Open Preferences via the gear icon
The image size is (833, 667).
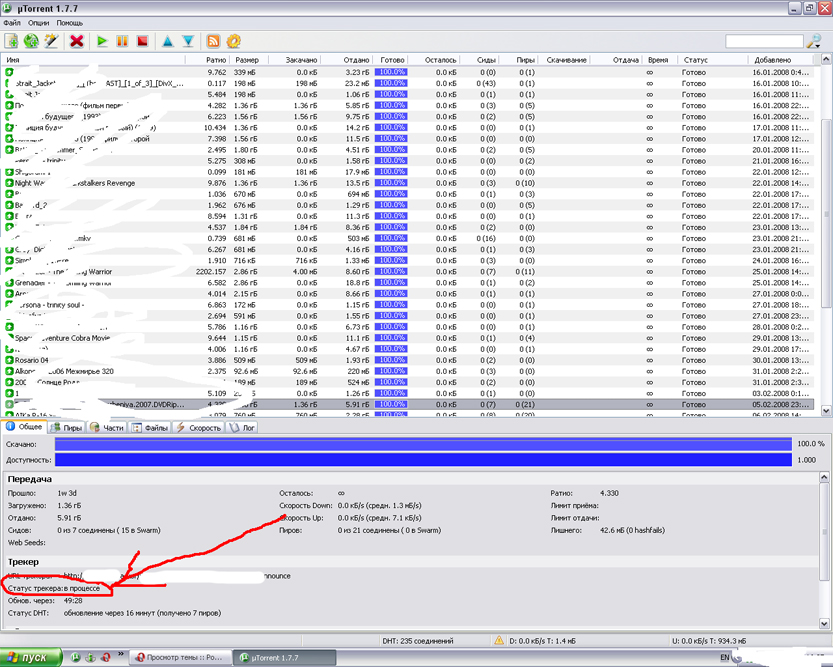pos(234,41)
